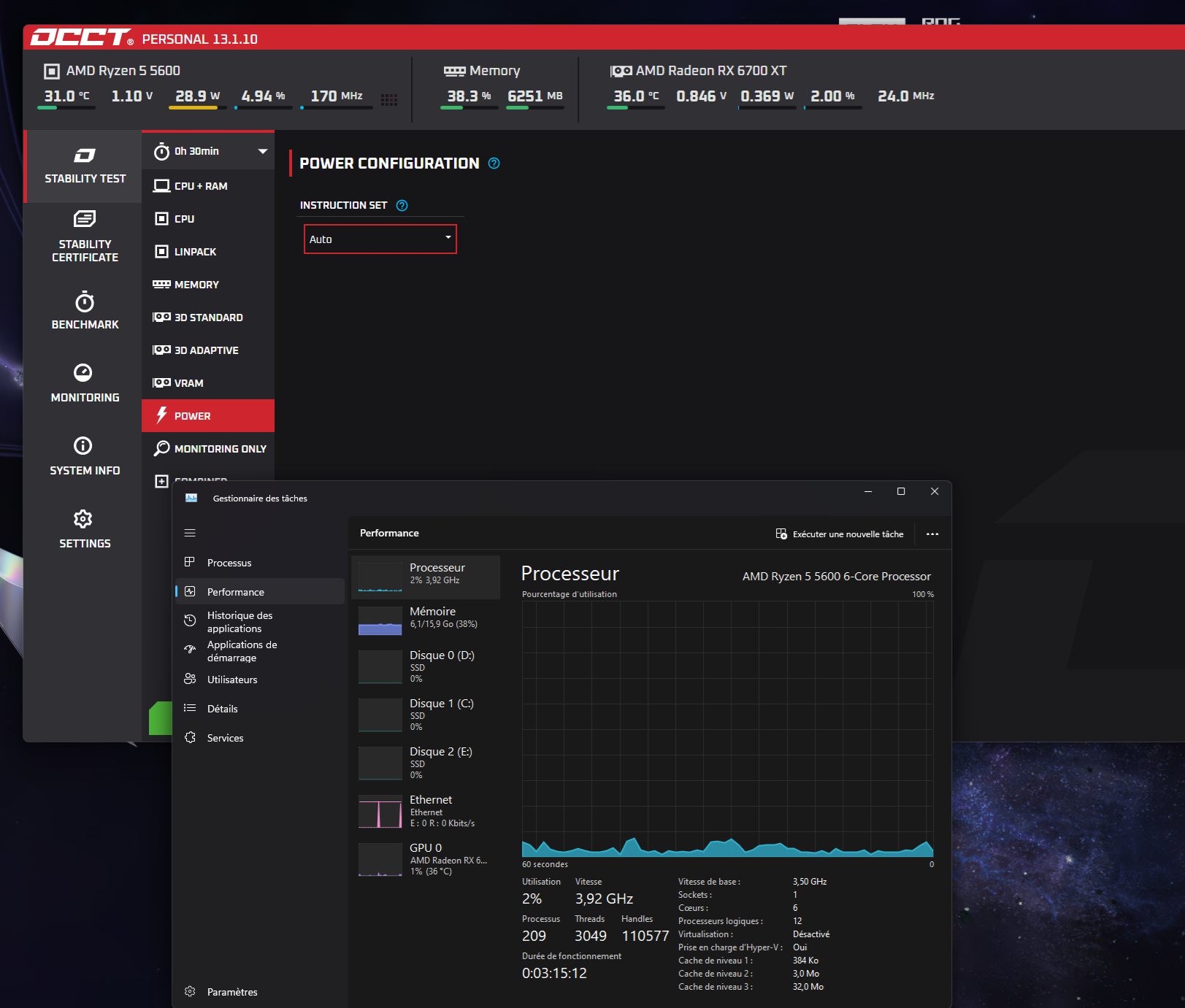Click the CPU temperature 31.0 °C reading
The image size is (1185, 1008).
coord(66,96)
